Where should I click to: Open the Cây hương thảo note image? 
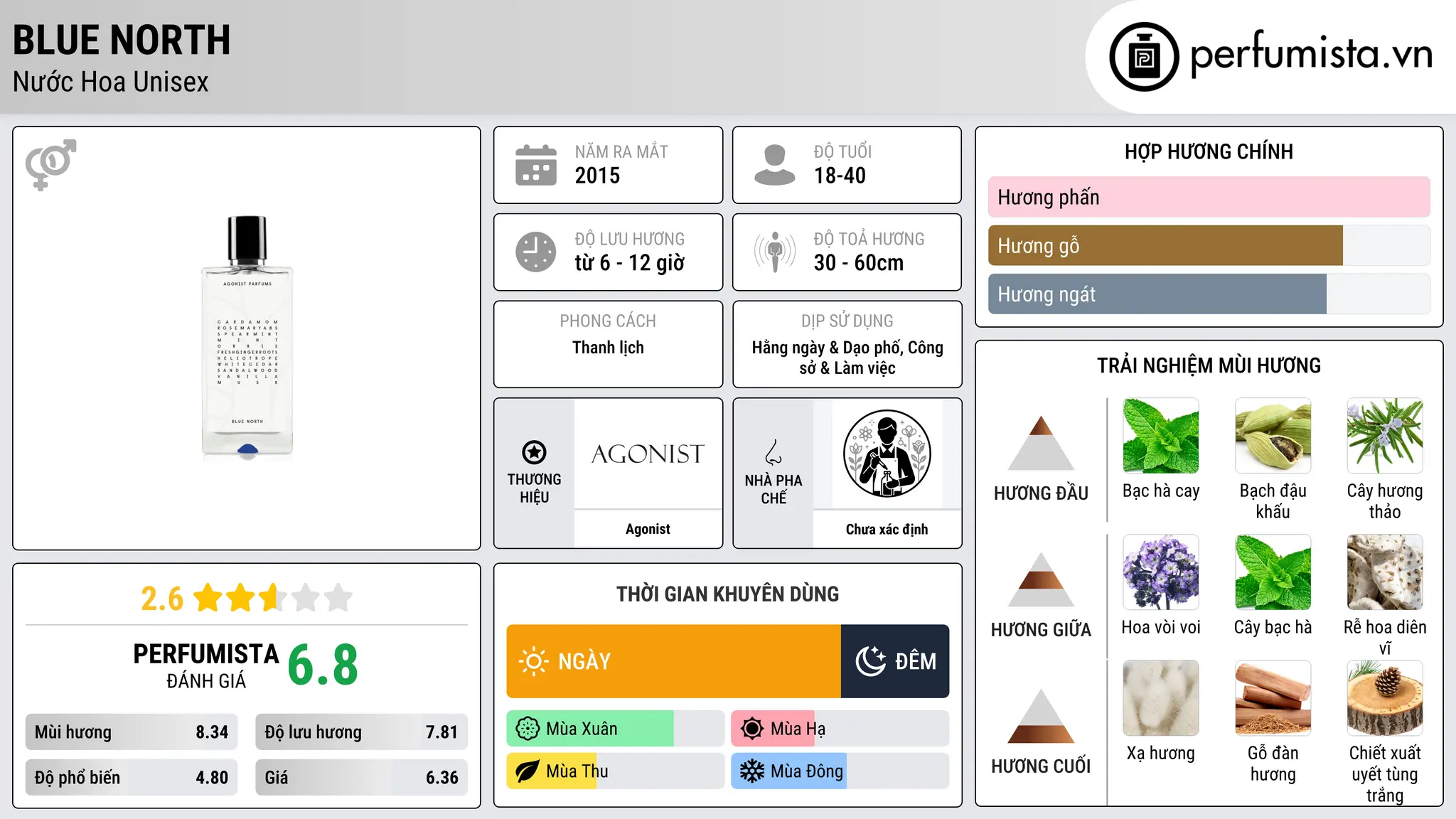(1385, 436)
